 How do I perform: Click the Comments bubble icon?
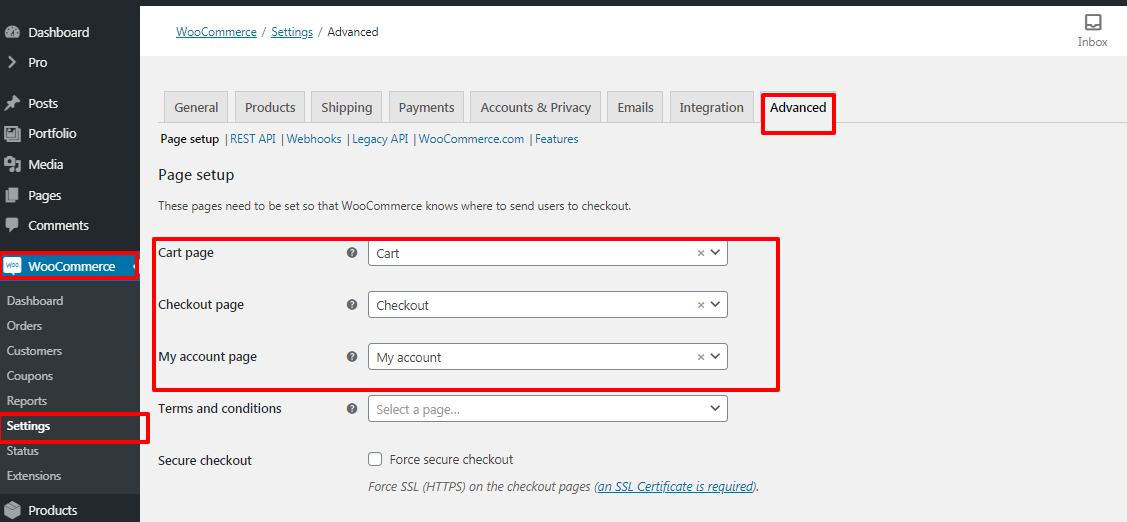pyautogui.click(x=12, y=225)
